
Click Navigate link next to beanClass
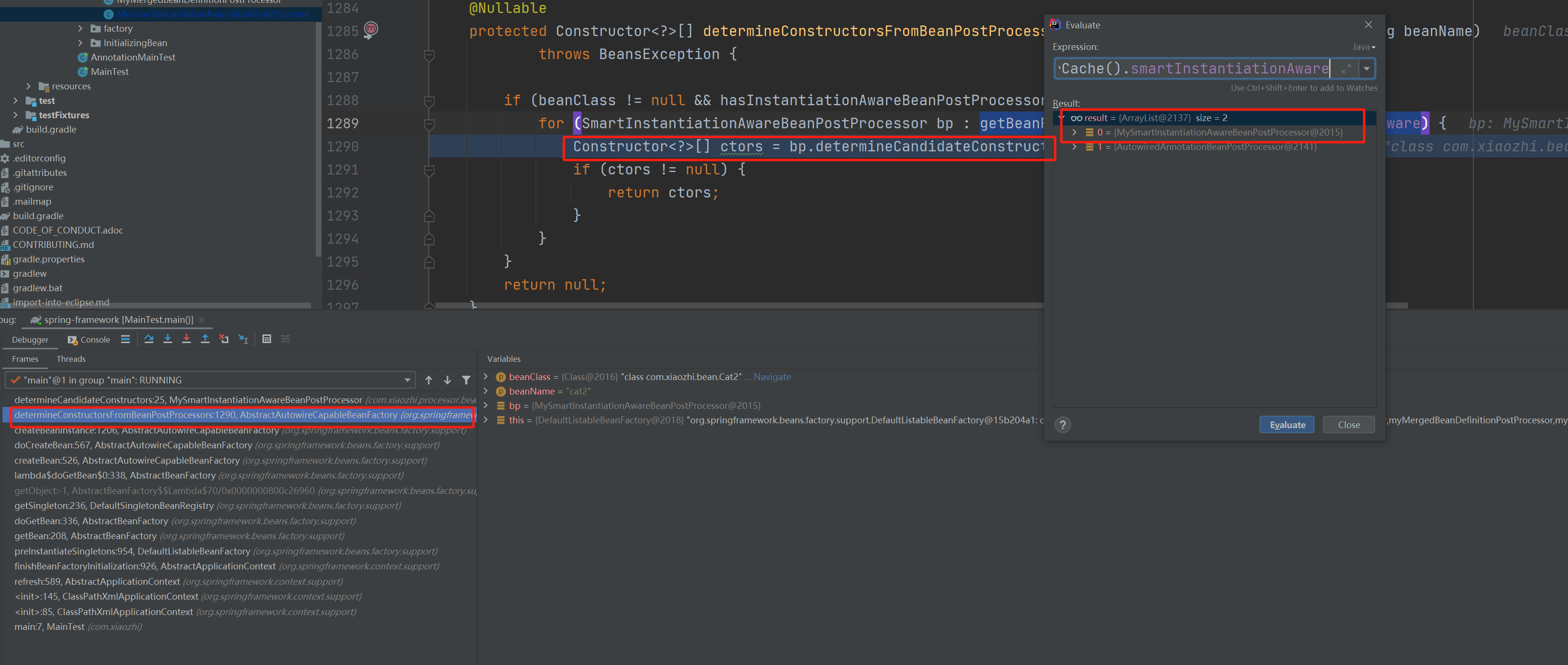[772, 377]
